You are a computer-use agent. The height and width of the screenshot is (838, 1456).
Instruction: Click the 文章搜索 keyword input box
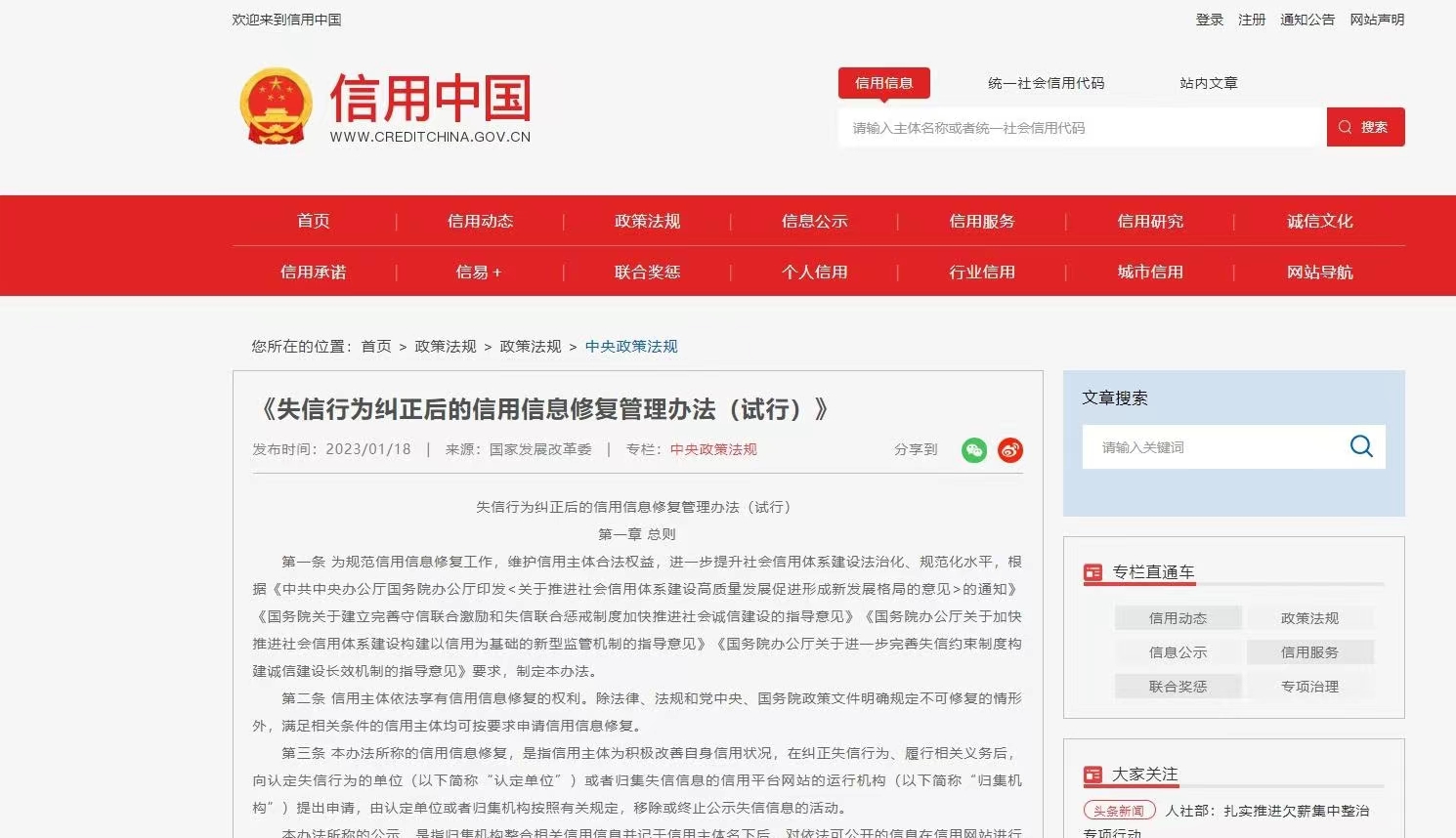tap(1212, 447)
